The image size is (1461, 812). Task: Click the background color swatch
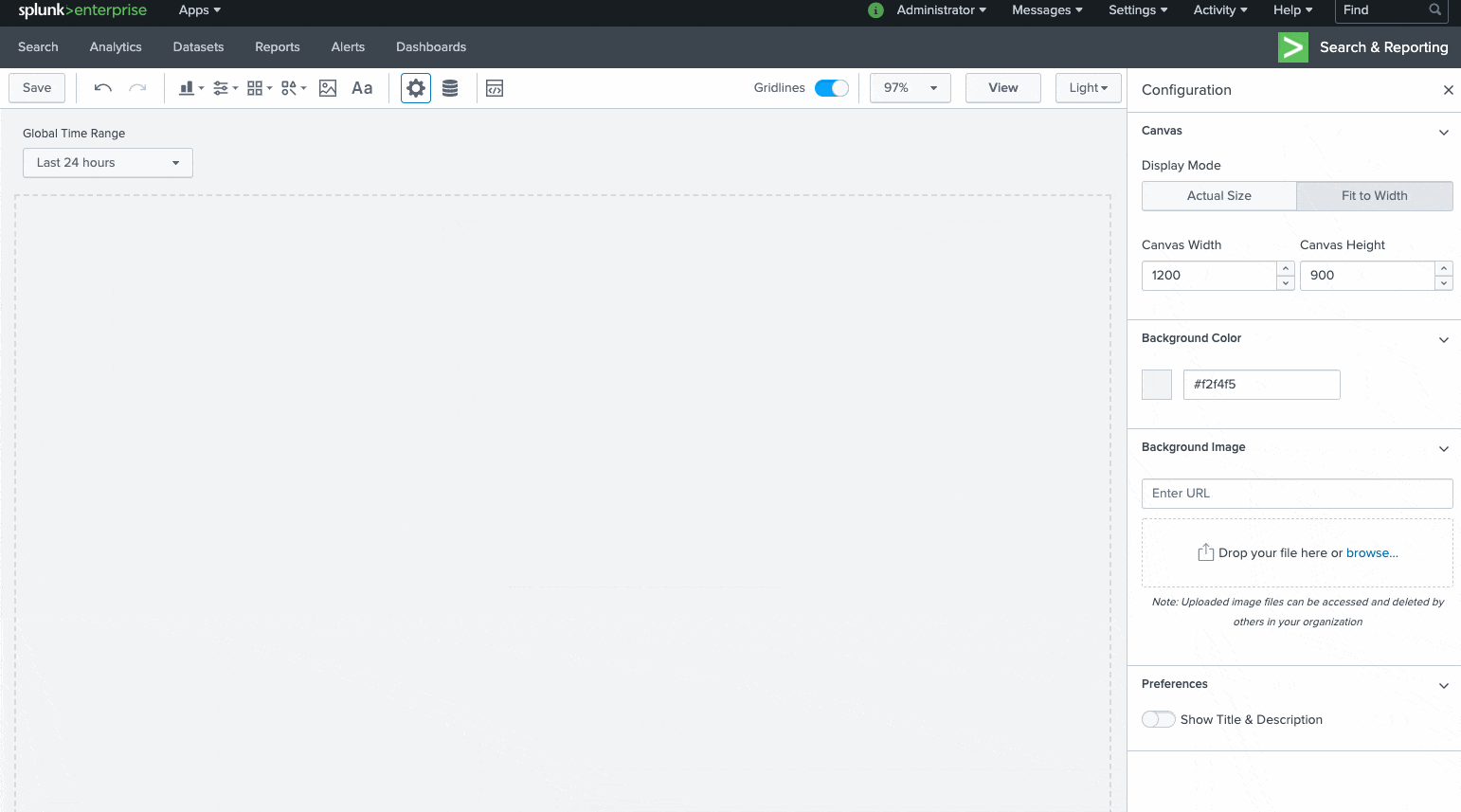point(1157,385)
